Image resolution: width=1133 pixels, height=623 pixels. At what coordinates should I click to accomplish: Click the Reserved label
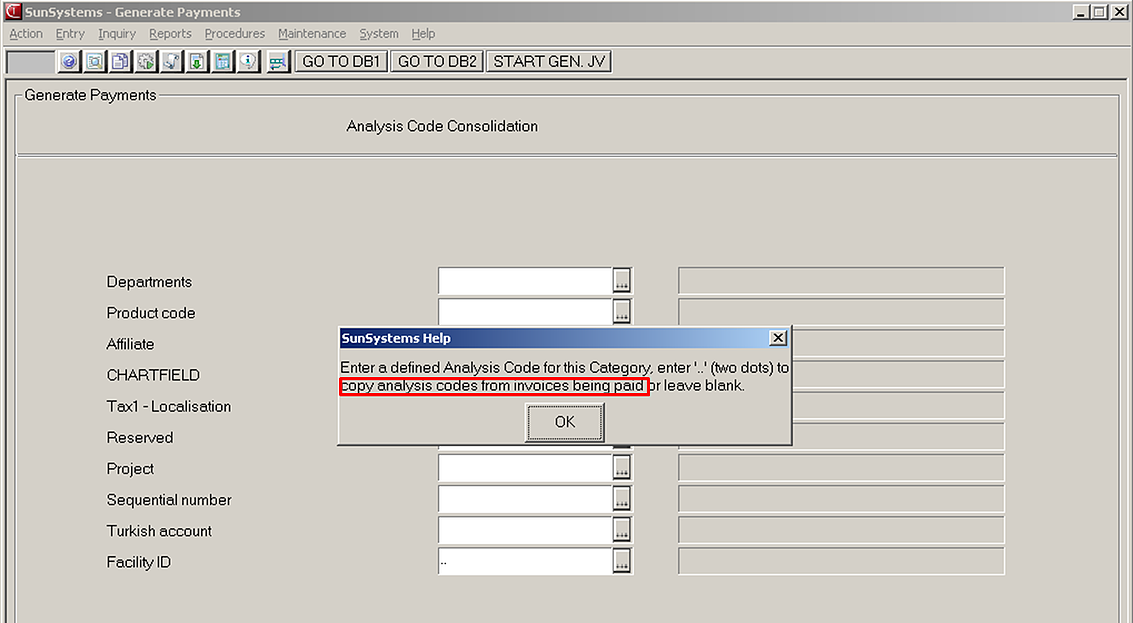click(x=139, y=437)
